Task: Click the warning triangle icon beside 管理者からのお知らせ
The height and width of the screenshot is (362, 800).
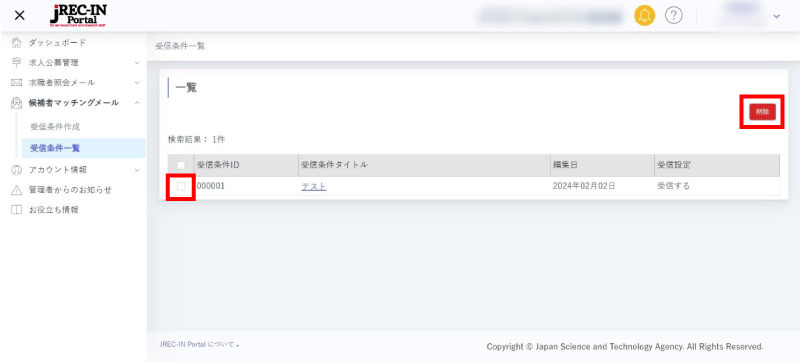Action: pos(16,190)
